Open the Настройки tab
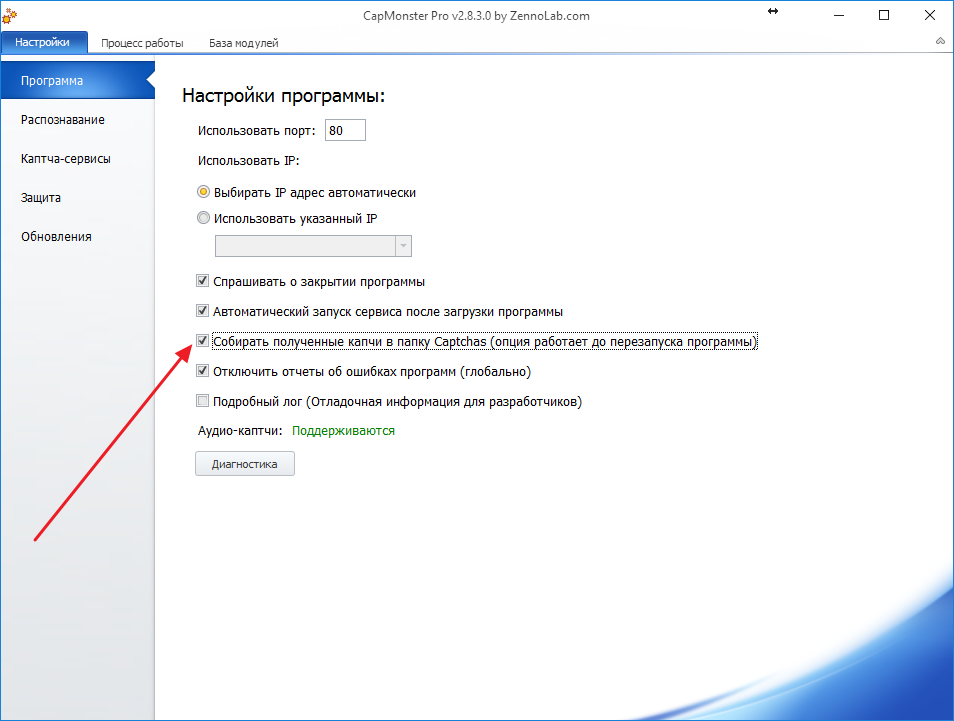 click(43, 42)
